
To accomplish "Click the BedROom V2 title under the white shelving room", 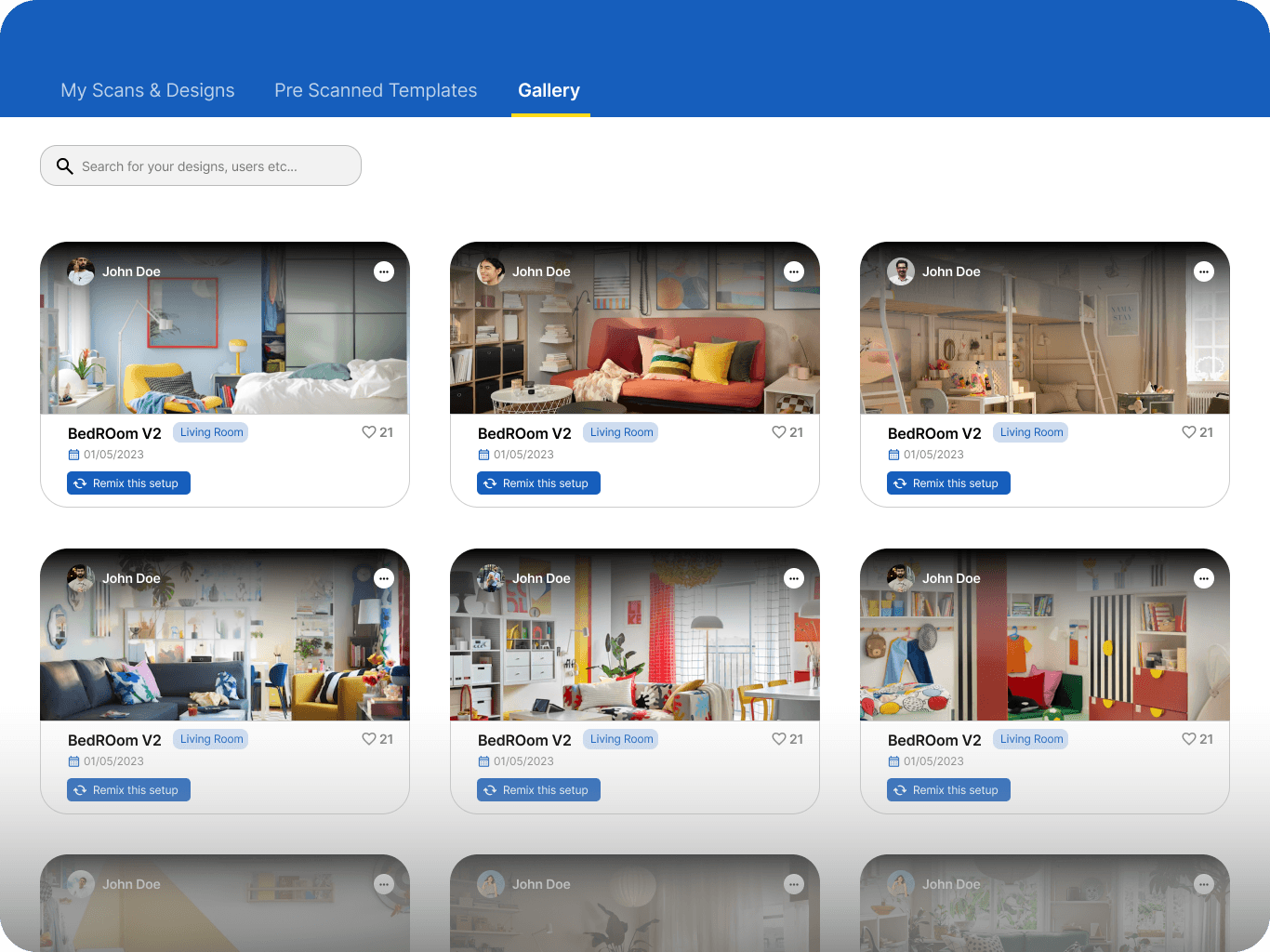I will (524, 740).
